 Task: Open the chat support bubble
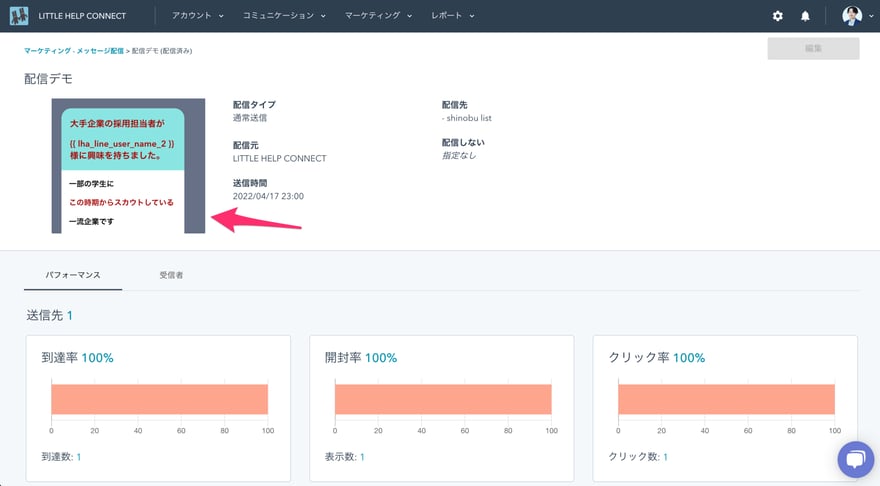click(855, 459)
